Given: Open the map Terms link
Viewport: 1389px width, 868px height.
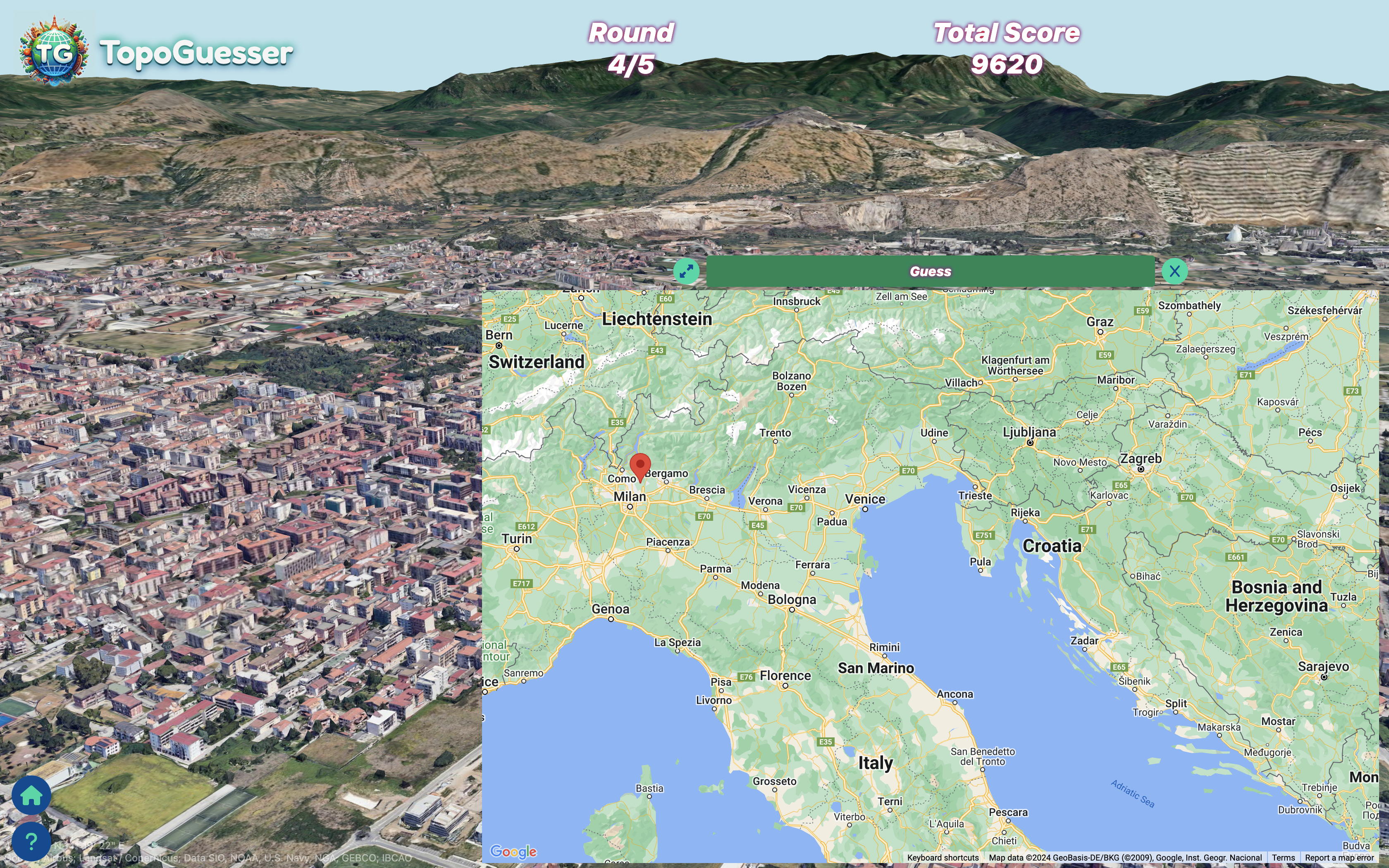Looking at the screenshot, I should pyautogui.click(x=1283, y=858).
